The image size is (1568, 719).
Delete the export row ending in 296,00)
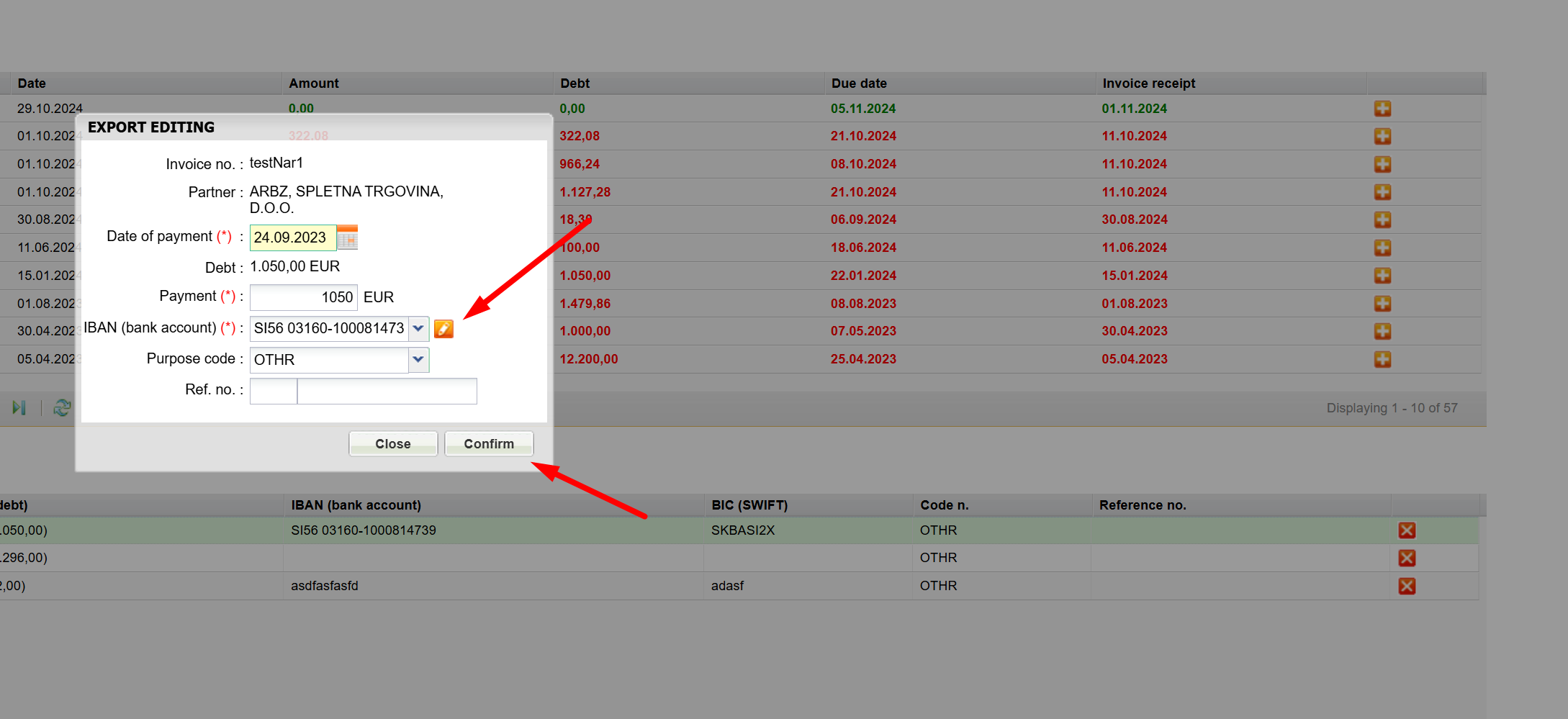1407,558
